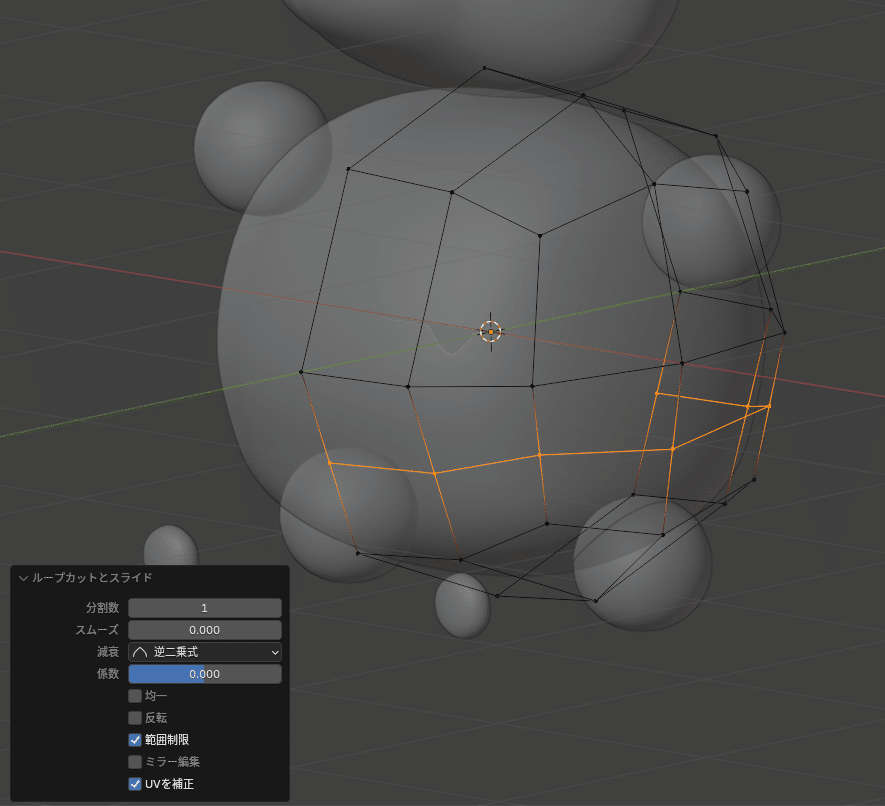
Task: Click the 係数 slider showing 0.000
Action: 205,674
